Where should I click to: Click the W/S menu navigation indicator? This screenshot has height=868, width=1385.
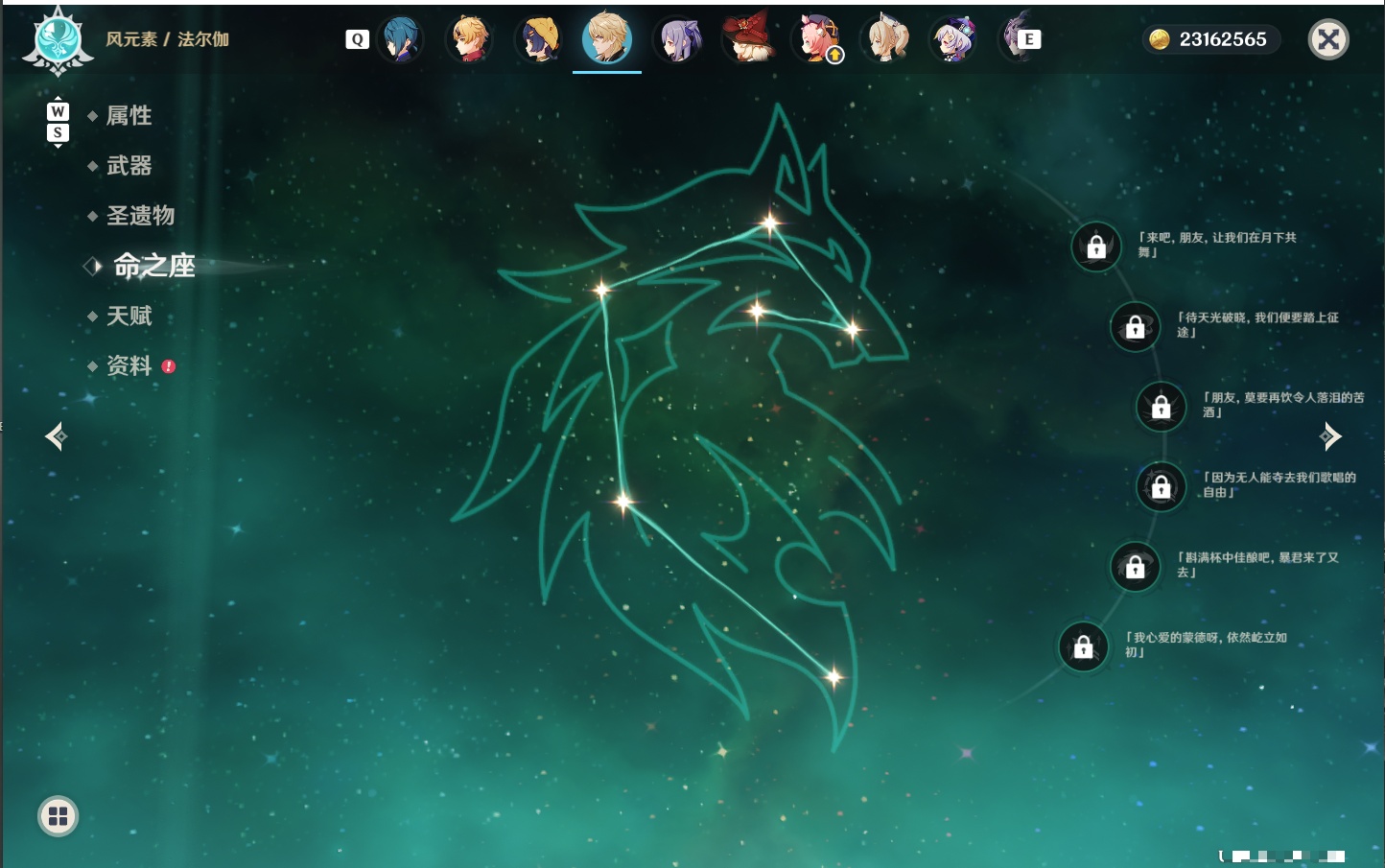(x=58, y=122)
